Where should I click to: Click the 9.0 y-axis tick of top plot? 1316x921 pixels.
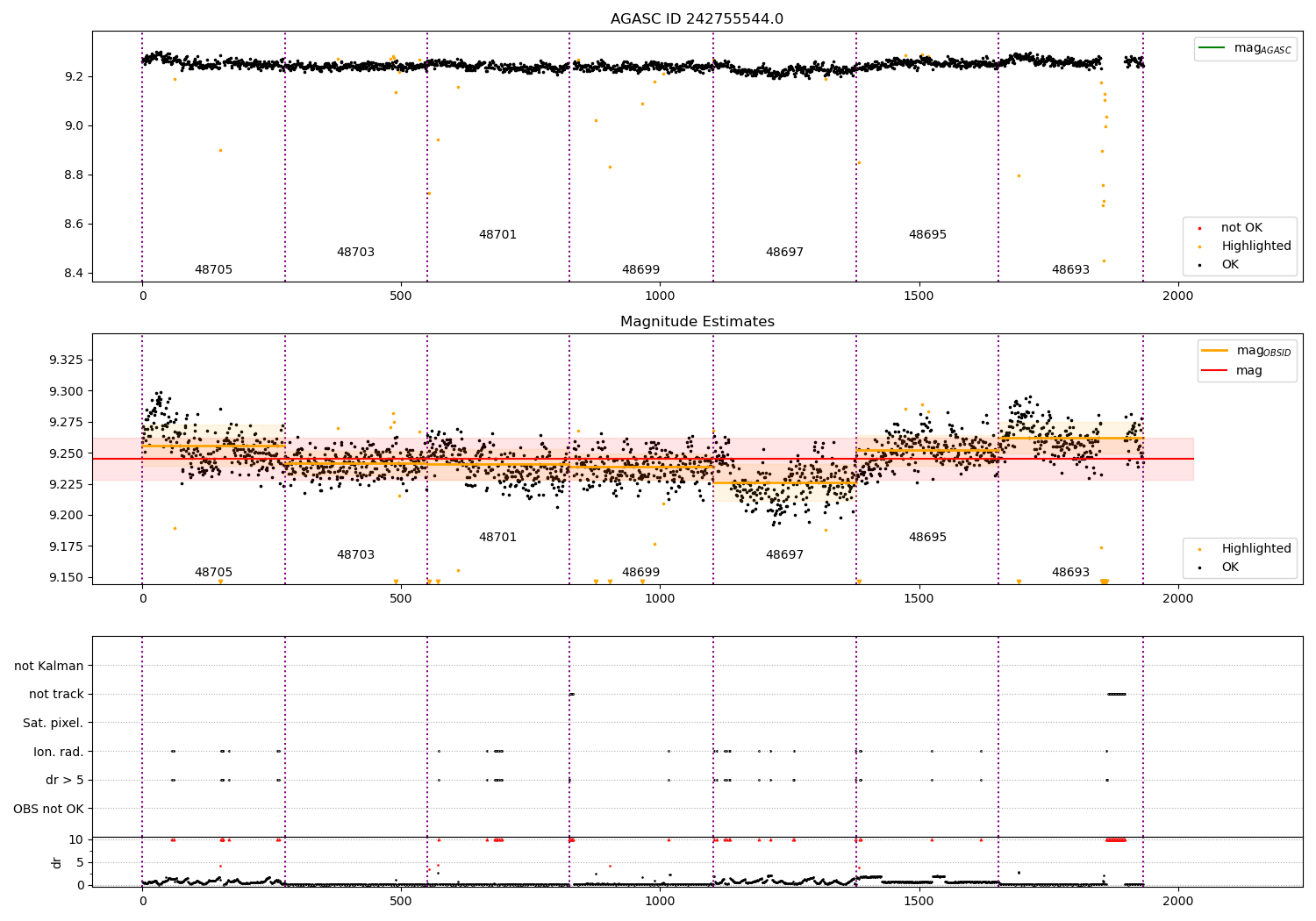pyautogui.click(x=75, y=126)
